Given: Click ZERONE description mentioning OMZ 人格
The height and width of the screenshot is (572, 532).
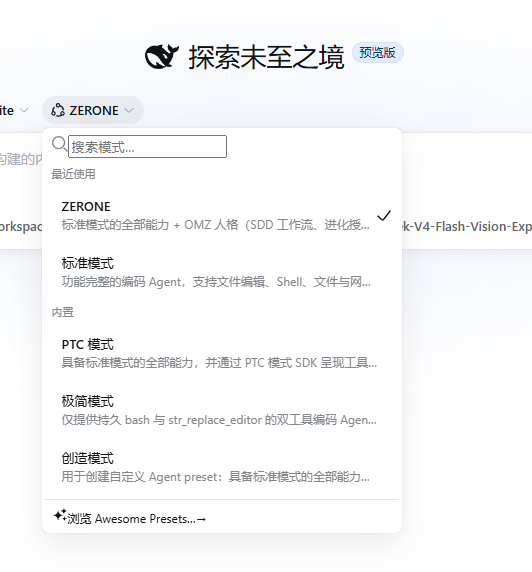Looking at the screenshot, I should [215, 225].
